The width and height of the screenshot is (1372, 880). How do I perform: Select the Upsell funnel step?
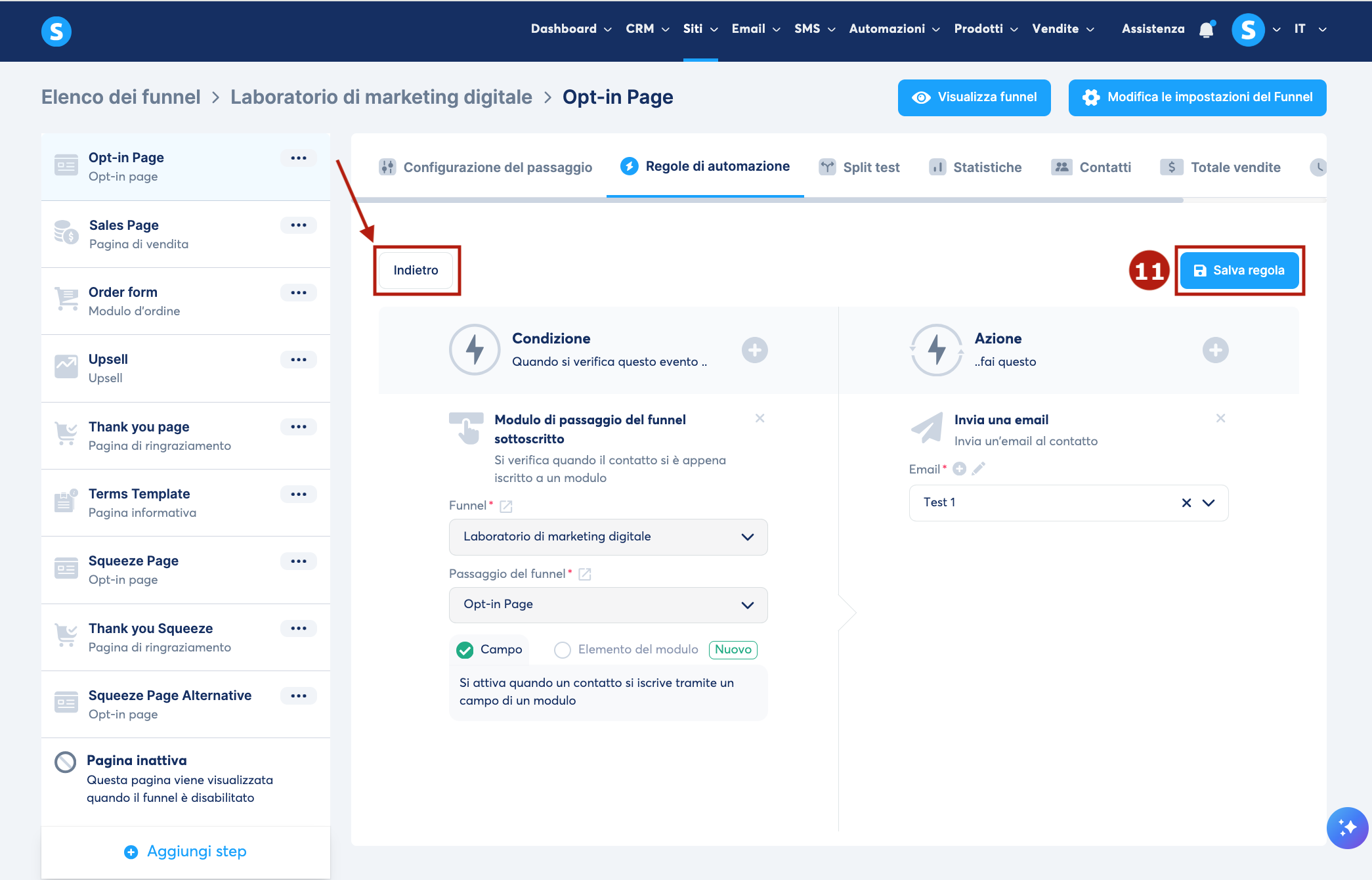click(x=186, y=368)
